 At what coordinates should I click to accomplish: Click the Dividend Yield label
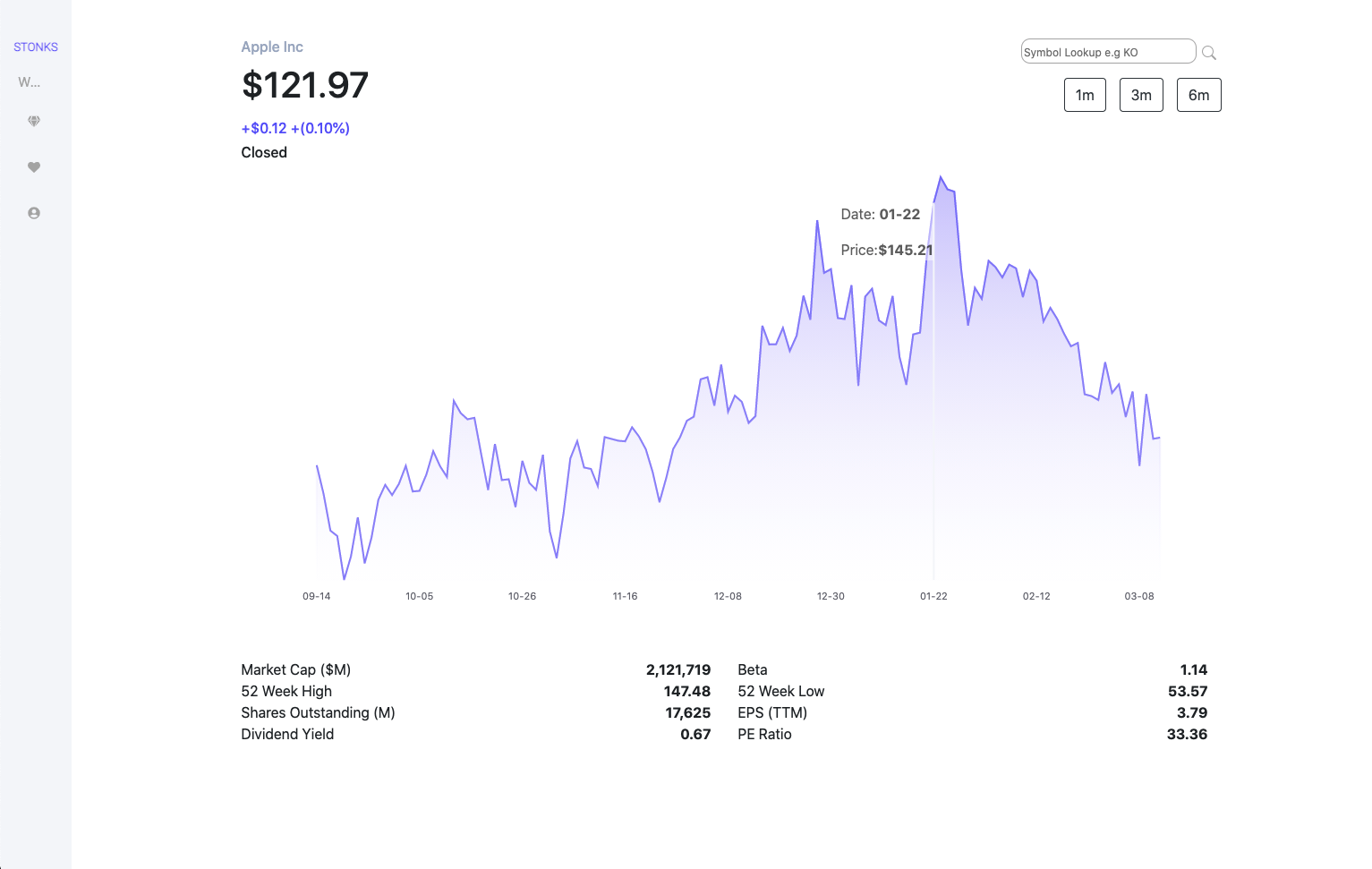click(x=287, y=734)
